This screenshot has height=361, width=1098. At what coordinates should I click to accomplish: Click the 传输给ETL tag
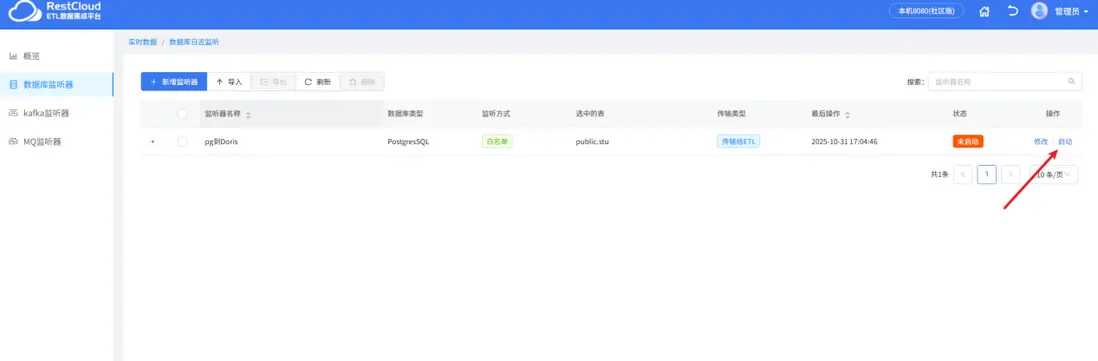[x=739, y=141]
